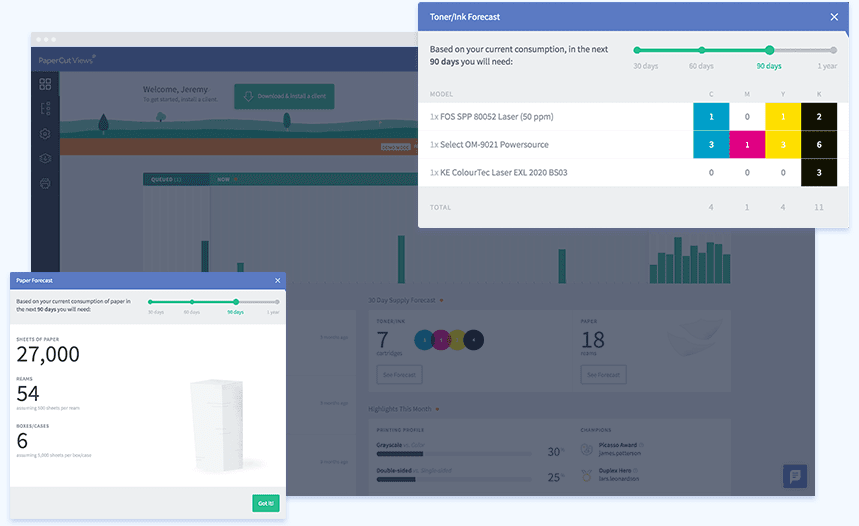
Task: Click the 27,000 sheets of paper value
Action: click(48, 355)
